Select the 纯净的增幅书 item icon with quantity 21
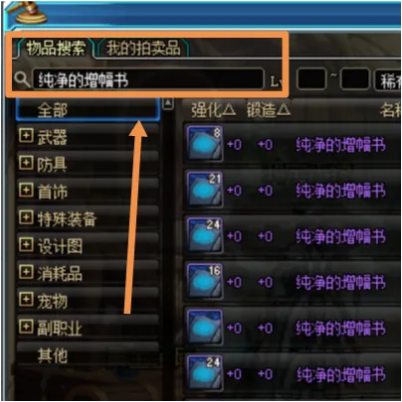402x402 pixels. (x=205, y=189)
